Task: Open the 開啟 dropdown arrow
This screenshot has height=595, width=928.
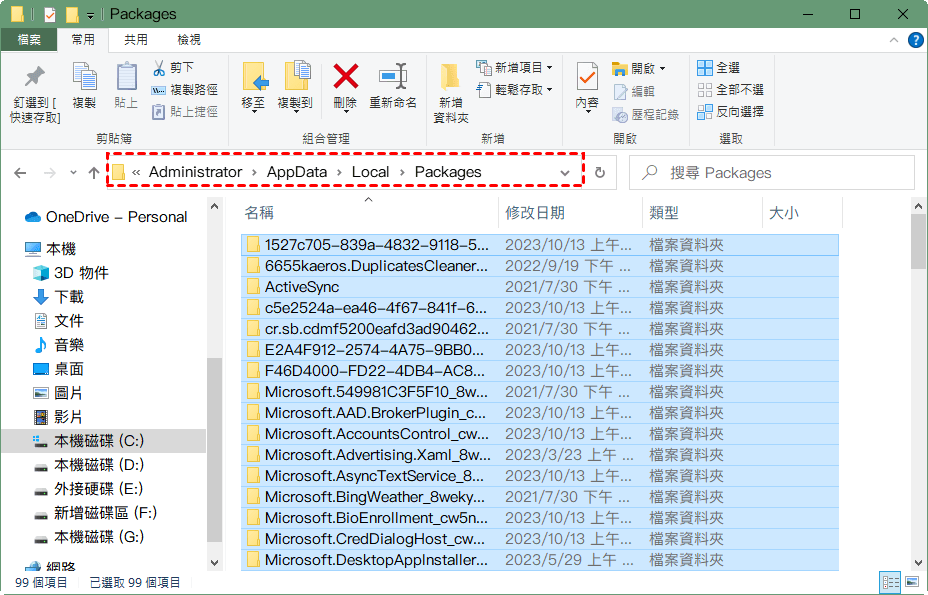Action: point(662,69)
